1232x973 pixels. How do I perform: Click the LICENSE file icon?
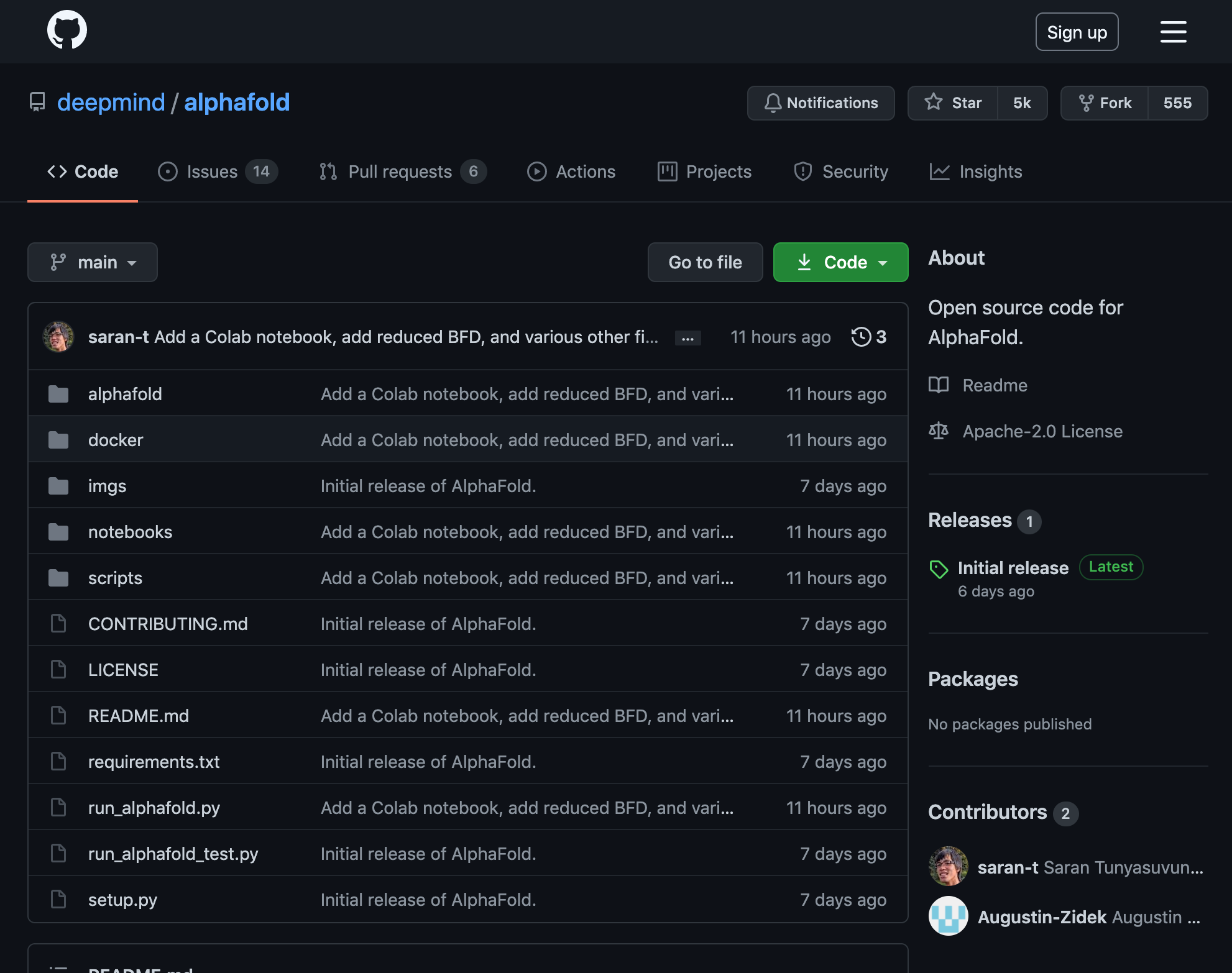[58, 670]
